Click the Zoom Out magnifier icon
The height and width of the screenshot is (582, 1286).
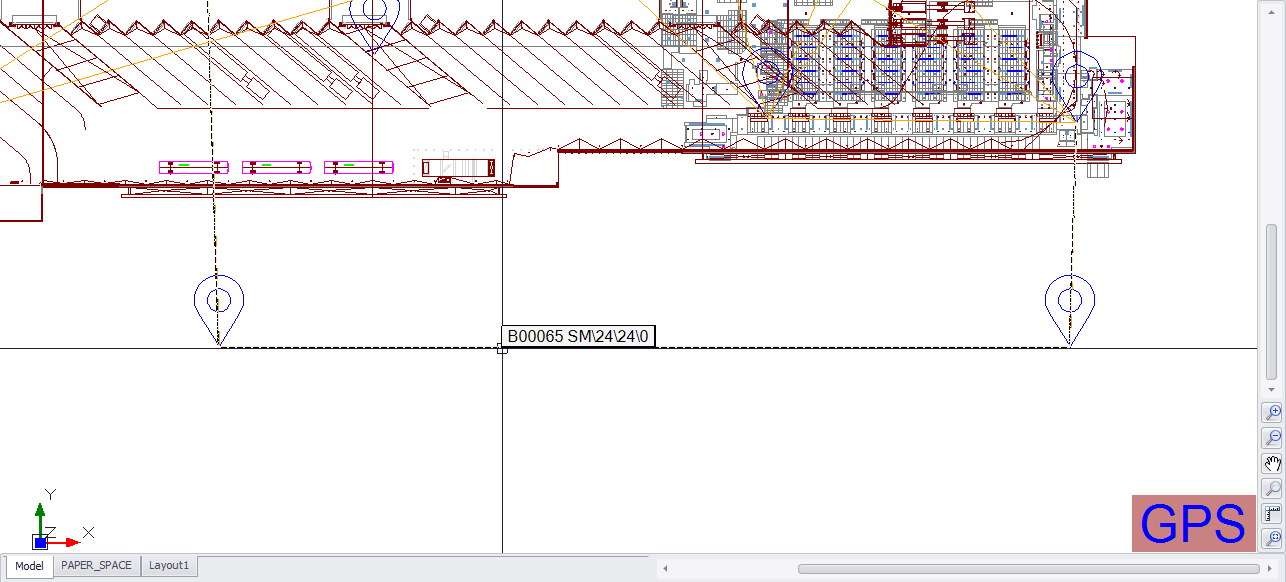pyautogui.click(x=1273, y=438)
